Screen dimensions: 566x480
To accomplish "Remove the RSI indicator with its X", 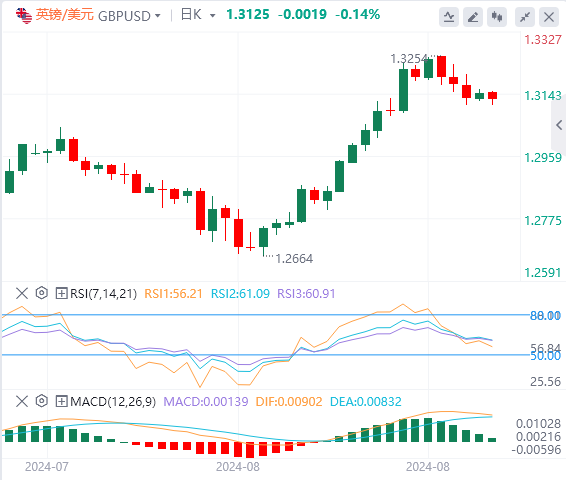I will click(22, 293).
